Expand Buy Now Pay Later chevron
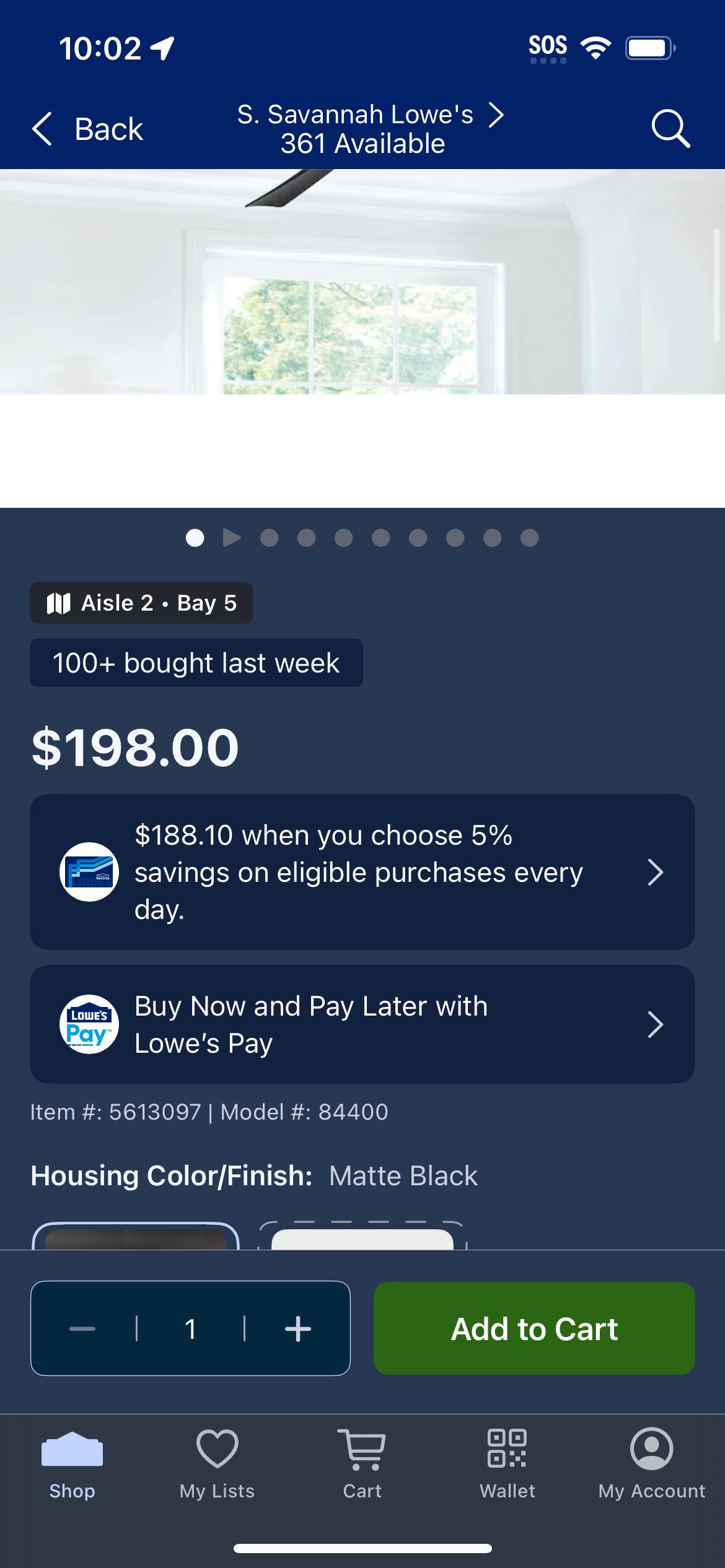Viewport: 725px width, 1568px height. click(x=656, y=1024)
